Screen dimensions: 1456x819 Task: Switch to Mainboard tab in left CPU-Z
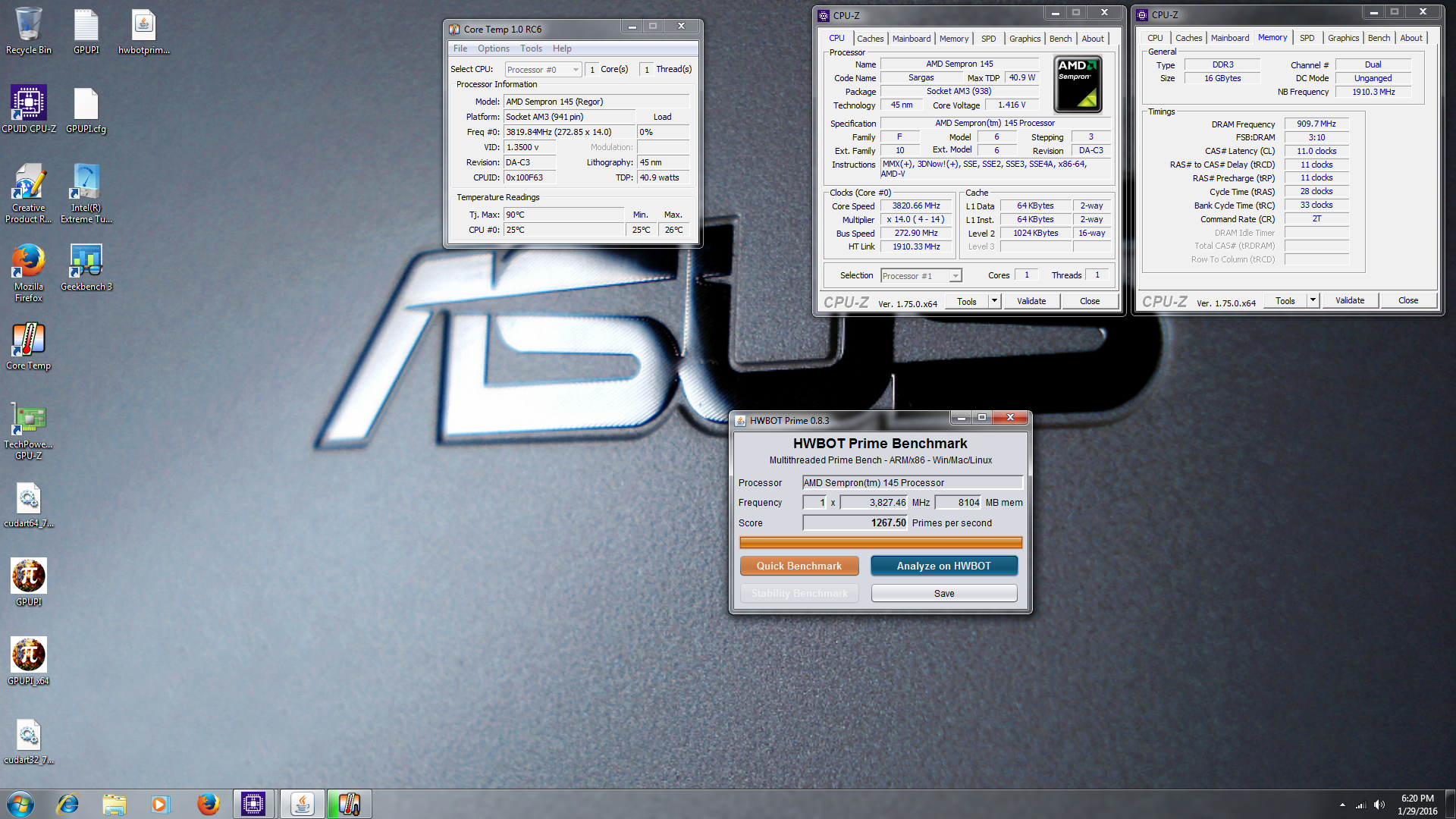[912, 39]
